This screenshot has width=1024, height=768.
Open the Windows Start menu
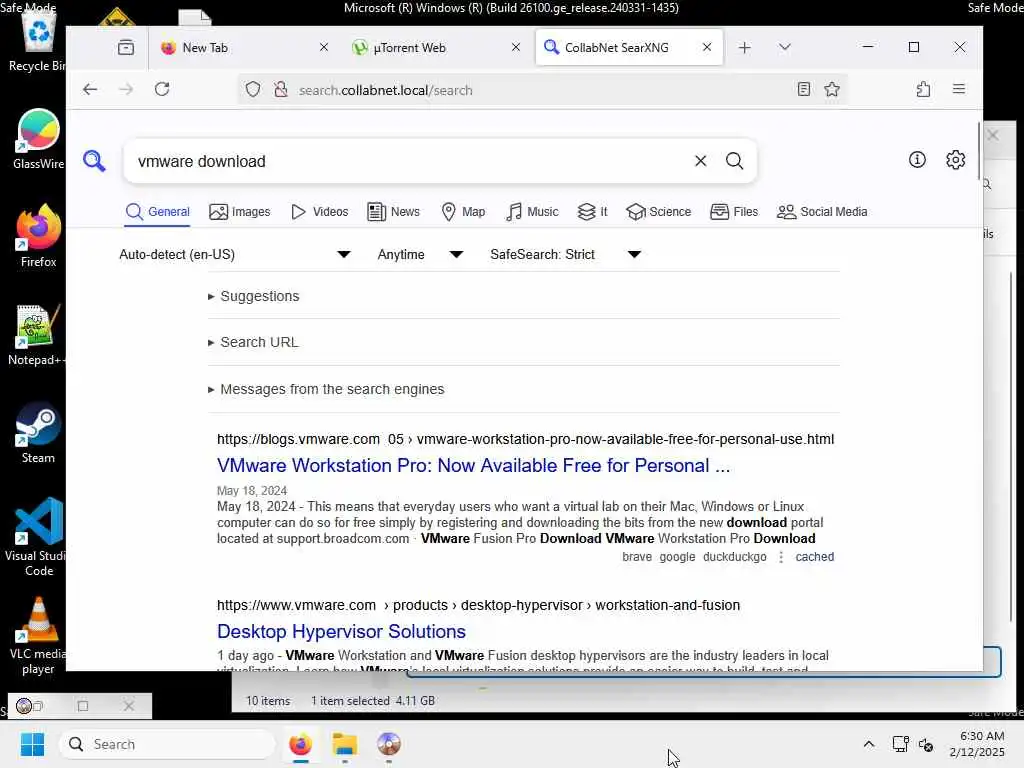(32, 744)
